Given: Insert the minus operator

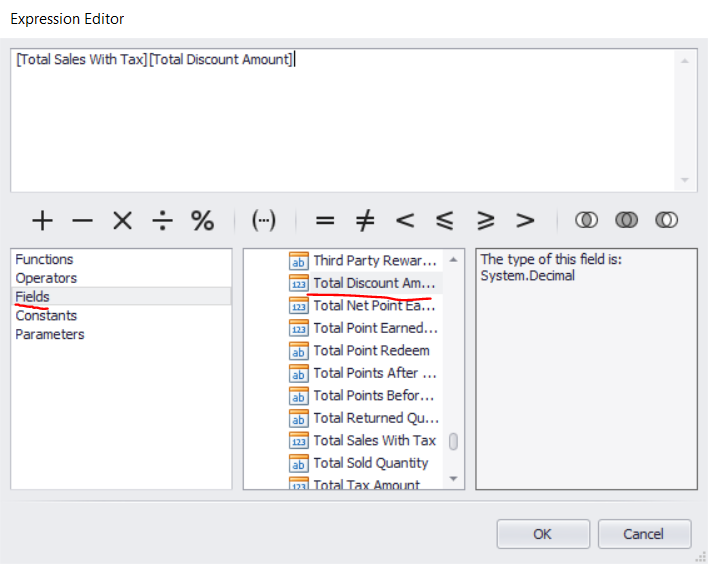Looking at the screenshot, I should coord(82,221).
